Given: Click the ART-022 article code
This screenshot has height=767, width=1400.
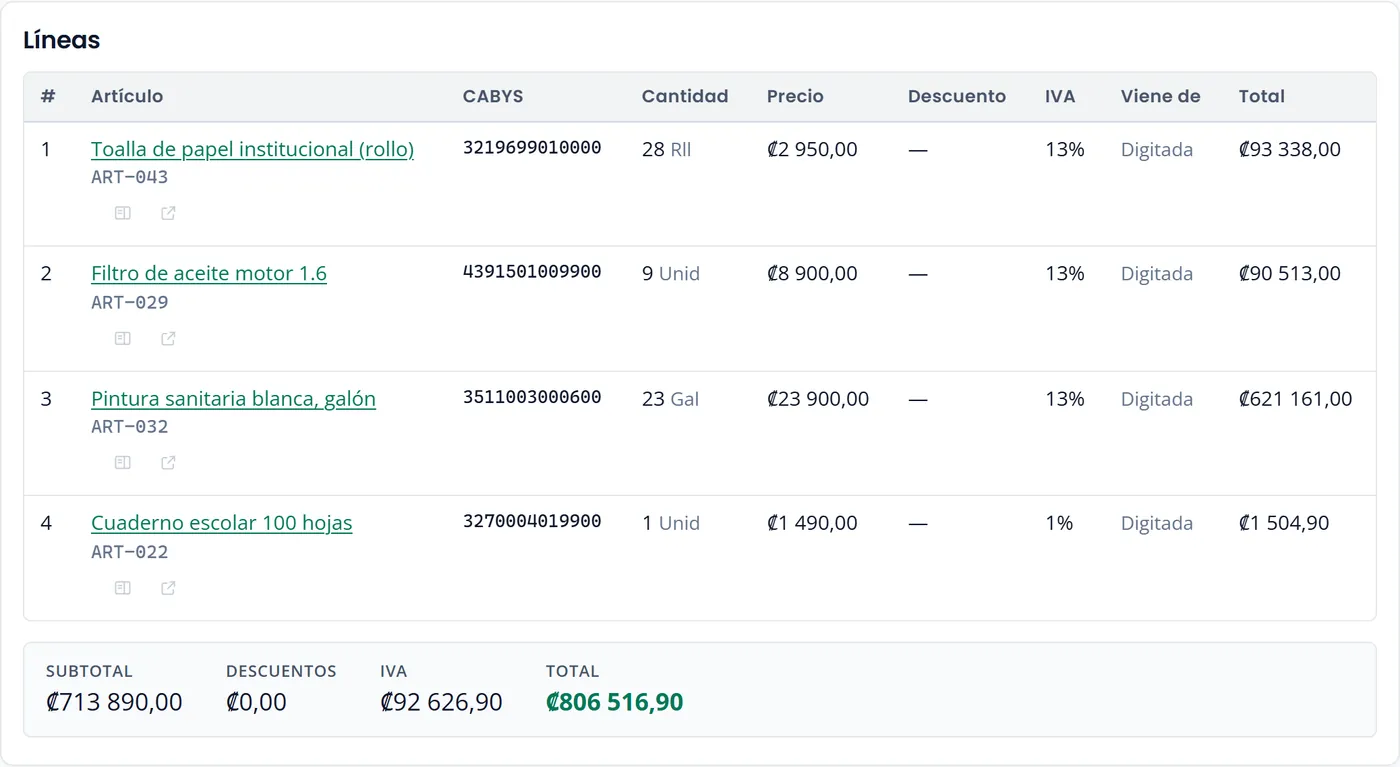Looking at the screenshot, I should click(x=130, y=551).
